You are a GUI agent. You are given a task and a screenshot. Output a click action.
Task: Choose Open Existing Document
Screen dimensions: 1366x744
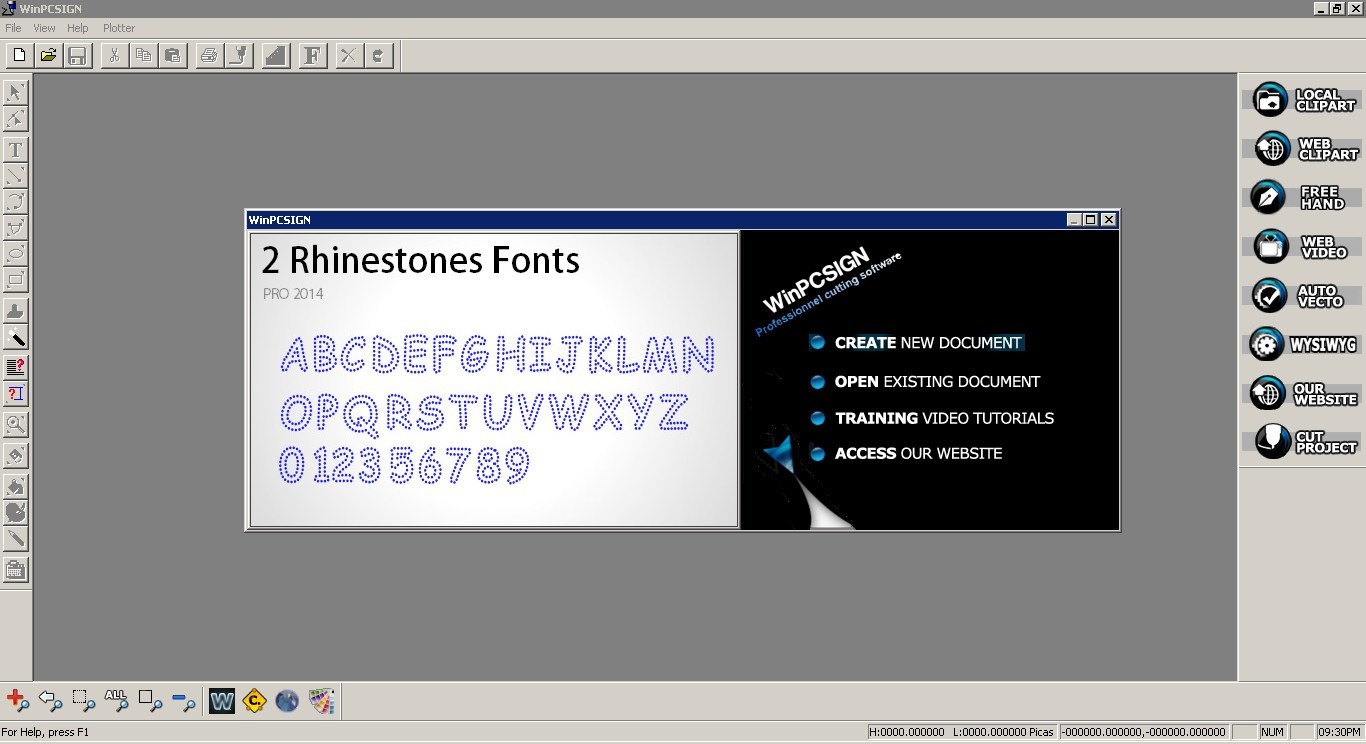click(925, 381)
